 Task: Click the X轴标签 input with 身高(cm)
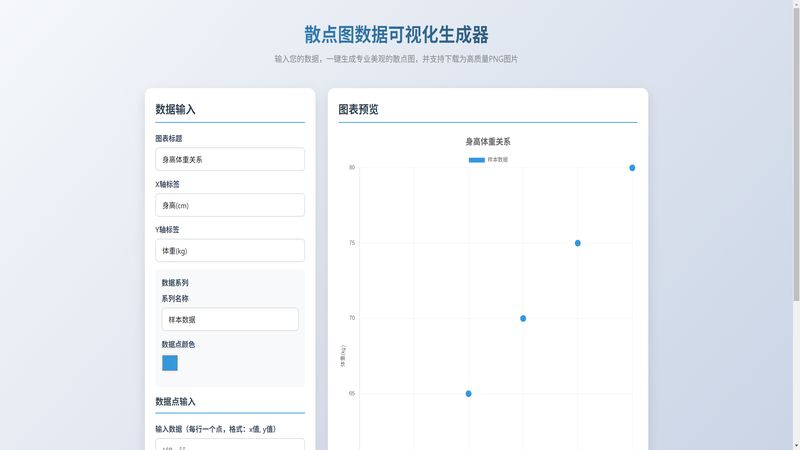coord(230,205)
